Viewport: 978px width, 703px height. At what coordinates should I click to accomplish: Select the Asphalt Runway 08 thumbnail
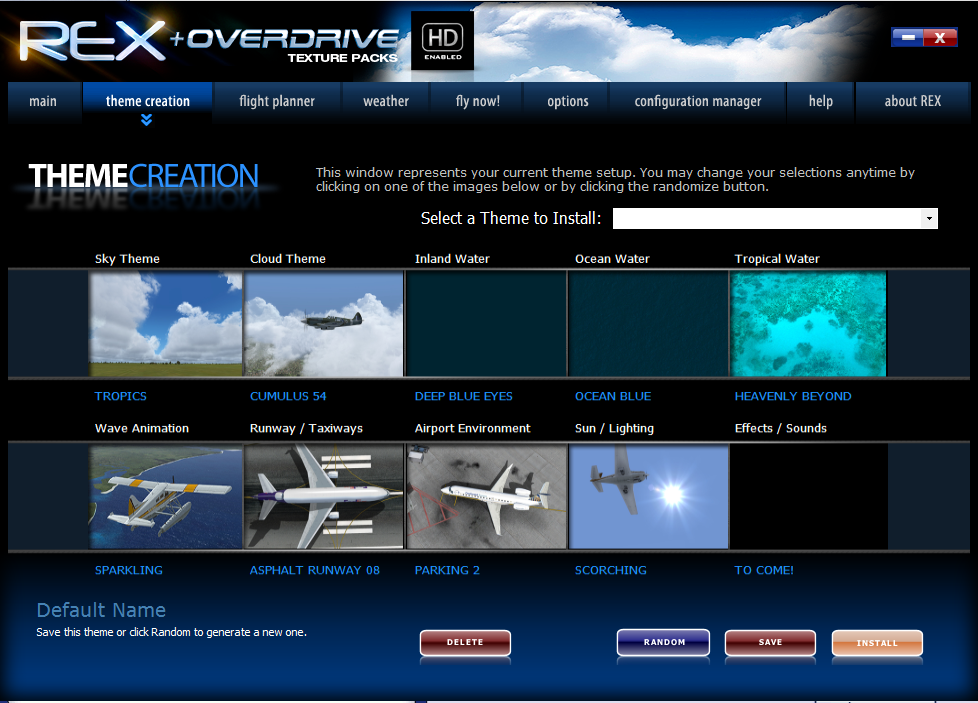(x=324, y=497)
